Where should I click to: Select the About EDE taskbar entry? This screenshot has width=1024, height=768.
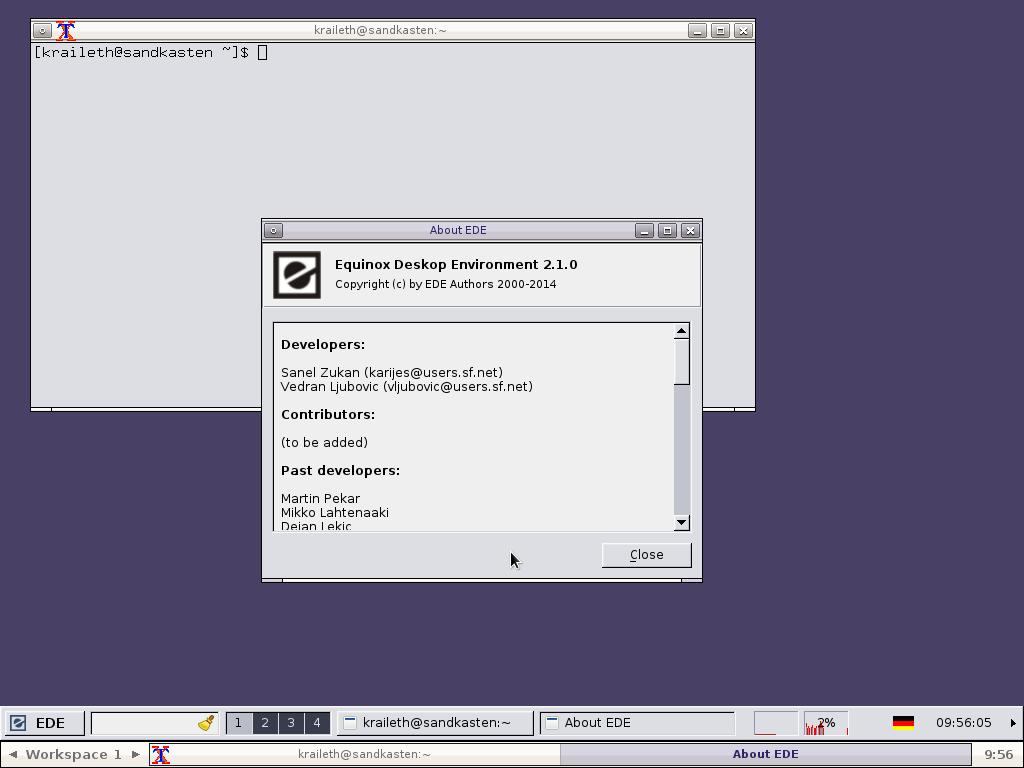pos(637,723)
